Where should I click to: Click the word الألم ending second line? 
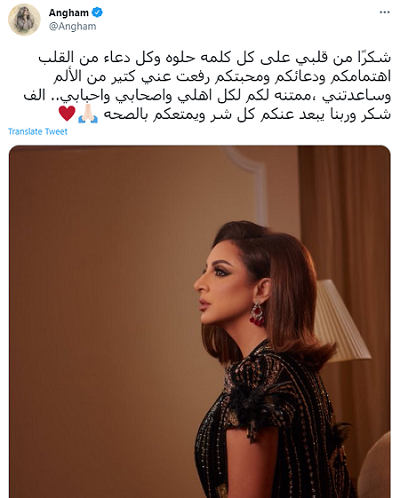(67, 77)
